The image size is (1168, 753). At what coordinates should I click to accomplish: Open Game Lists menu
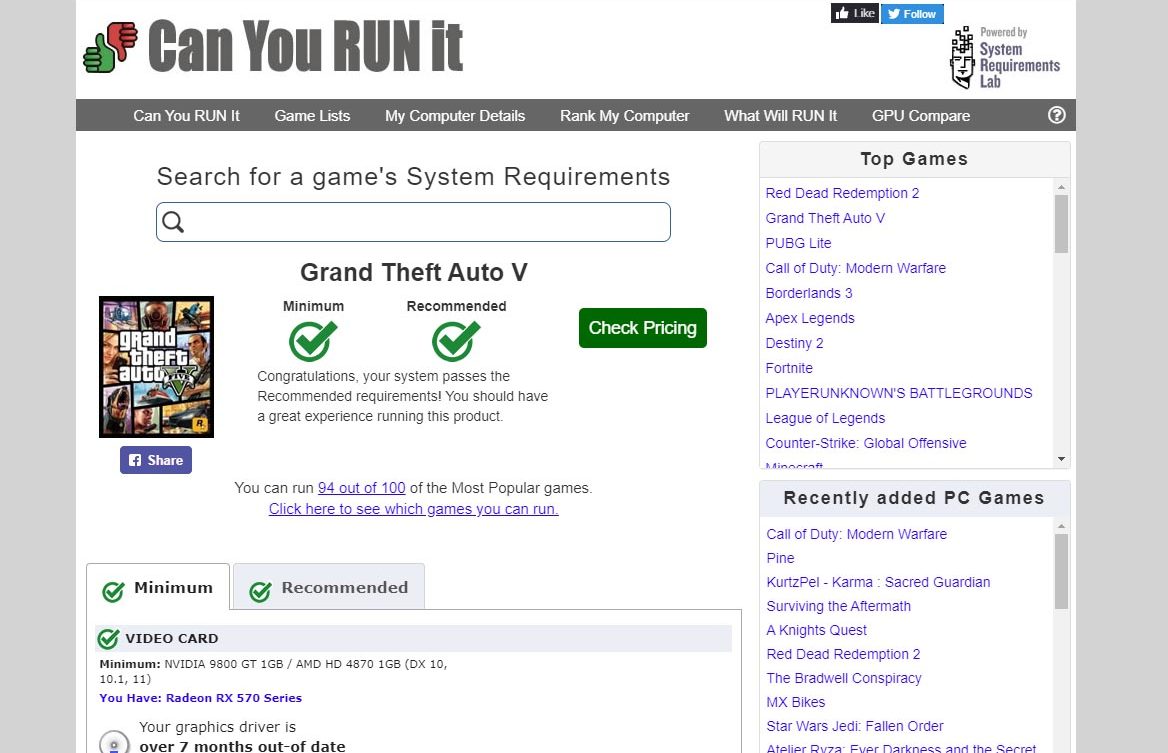tap(312, 115)
